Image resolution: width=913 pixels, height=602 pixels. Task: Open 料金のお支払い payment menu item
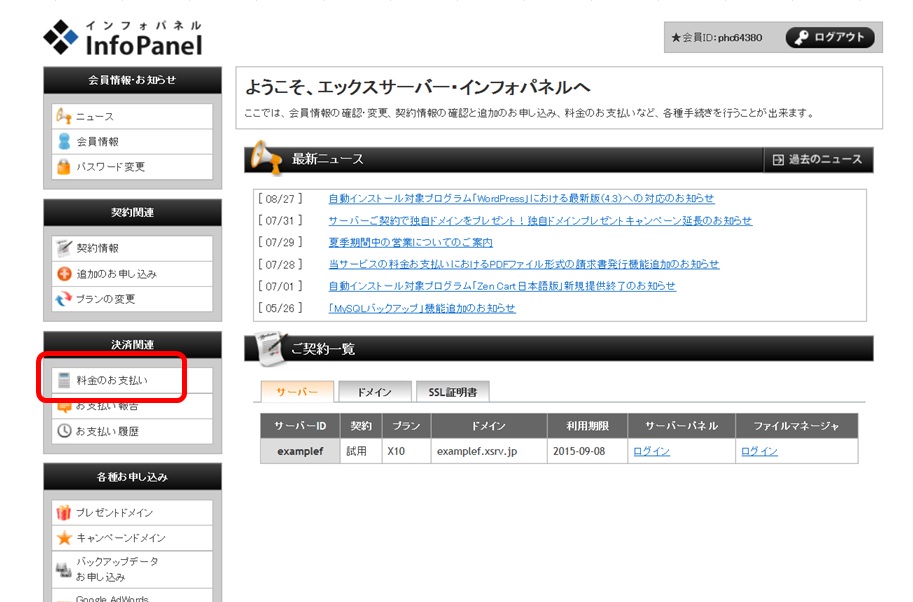pyautogui.click(x=112, y=381)
